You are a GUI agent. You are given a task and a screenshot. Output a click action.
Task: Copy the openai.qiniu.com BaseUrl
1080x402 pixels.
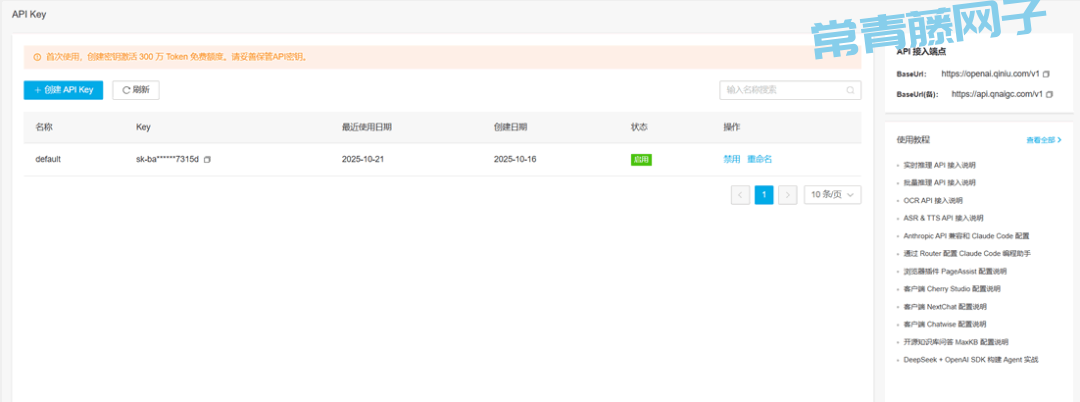tap(1047, 74)
